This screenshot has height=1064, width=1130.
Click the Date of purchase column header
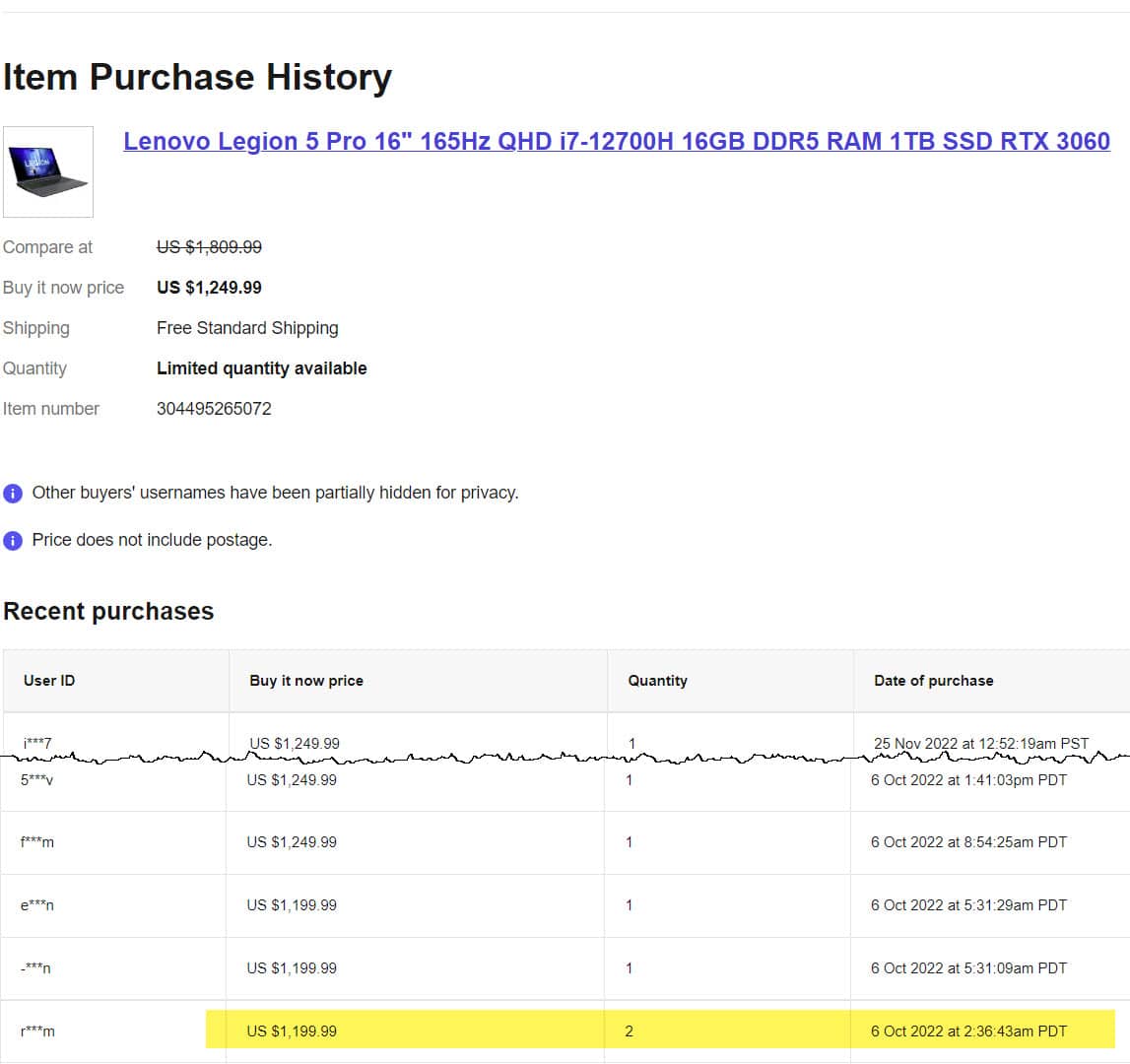(x=933, y=681)
